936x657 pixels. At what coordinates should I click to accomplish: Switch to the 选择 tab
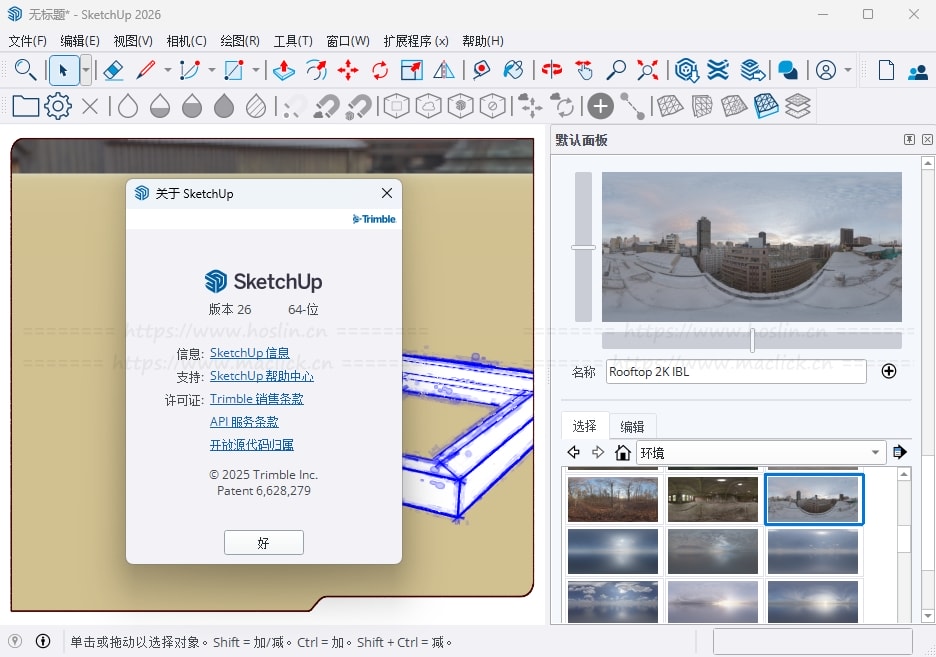[x=584, y=425]
